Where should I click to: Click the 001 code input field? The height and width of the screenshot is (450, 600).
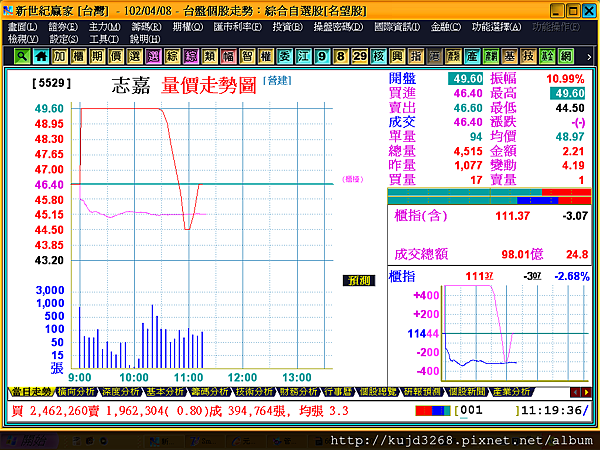tap(487, 411)
